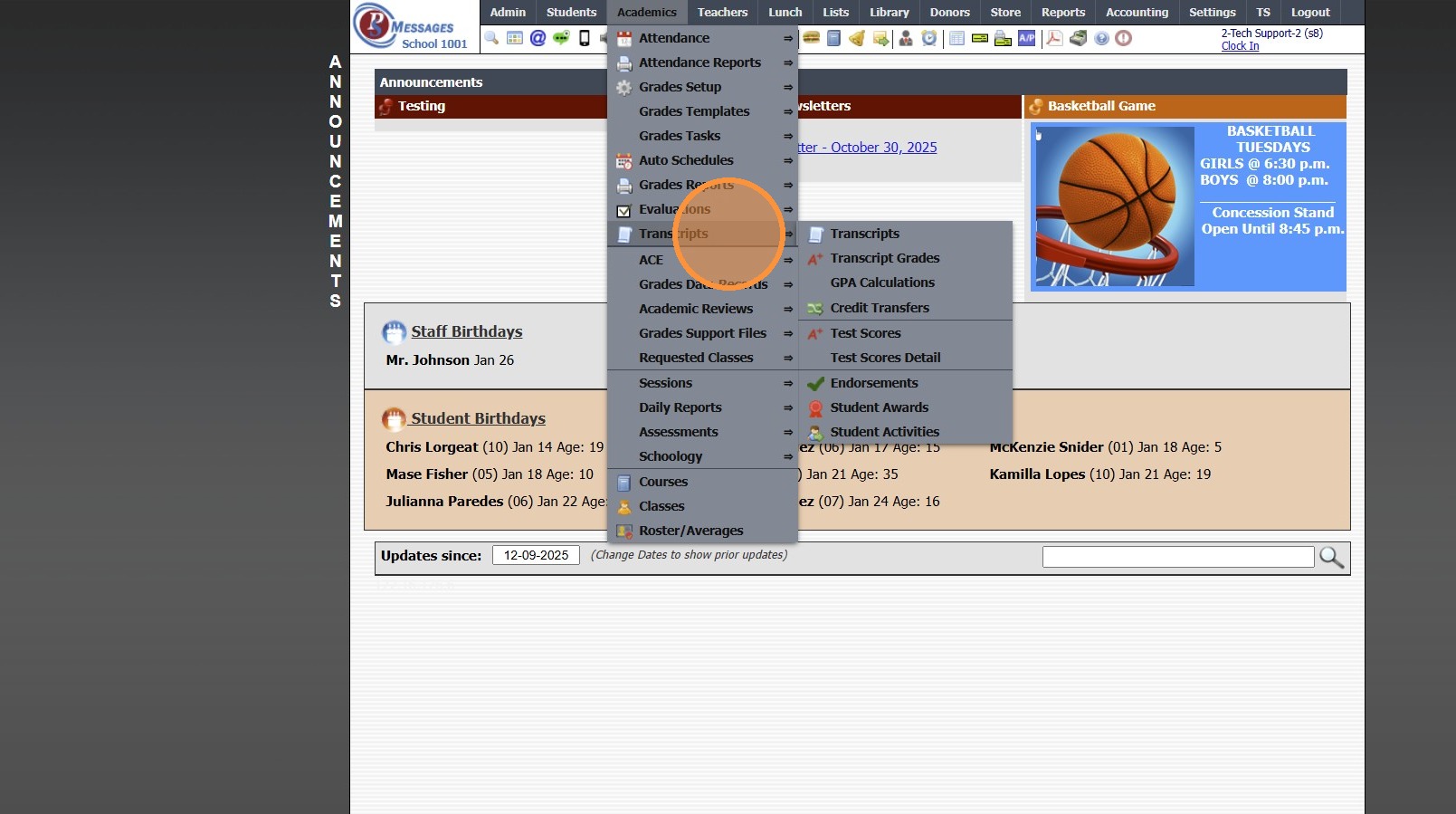
Task: Click the Logout button
Action: coord(1310,12)
